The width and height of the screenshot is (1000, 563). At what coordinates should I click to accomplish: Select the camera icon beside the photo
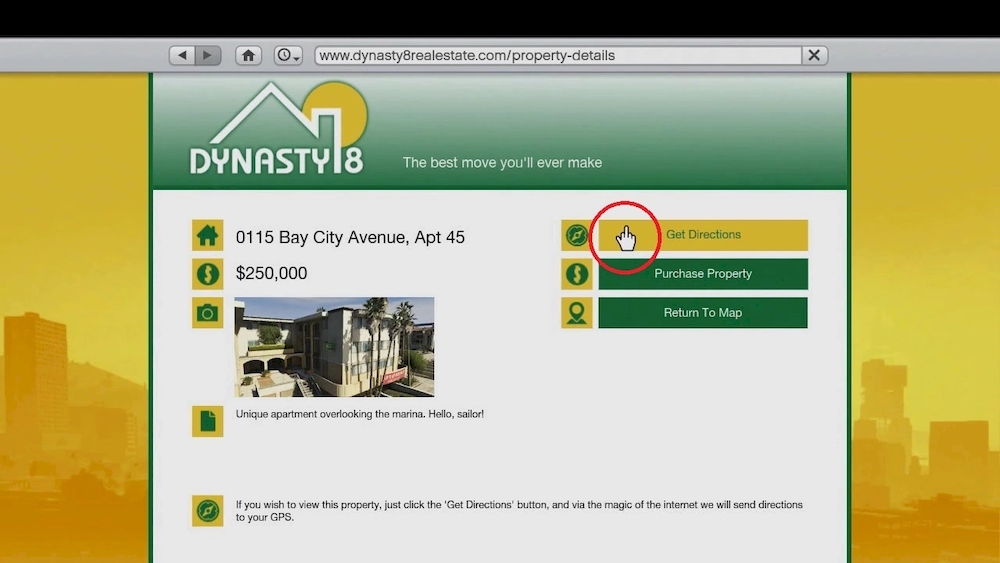[207, 313]
